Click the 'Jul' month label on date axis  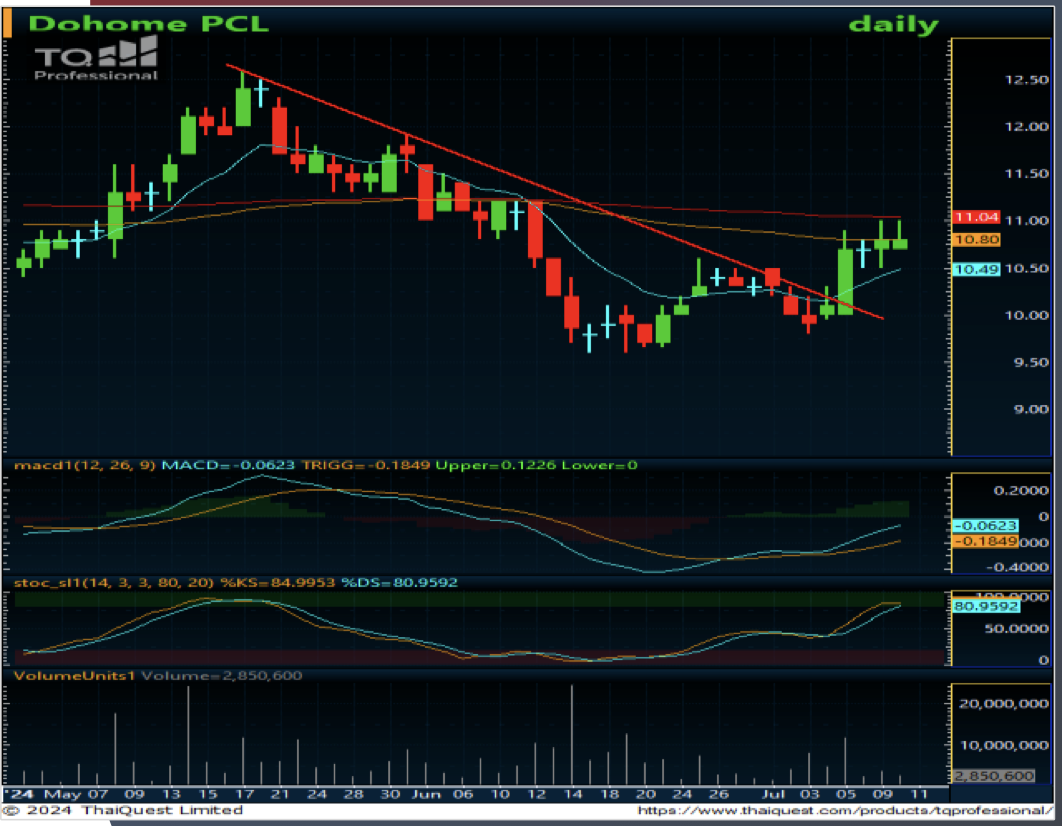click(x=773, y=794)
